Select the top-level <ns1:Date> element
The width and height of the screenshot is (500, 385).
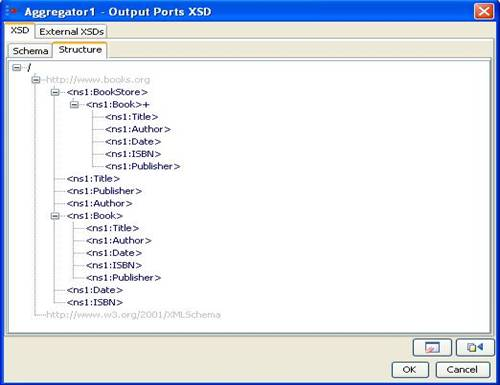(x=95, y=290)
